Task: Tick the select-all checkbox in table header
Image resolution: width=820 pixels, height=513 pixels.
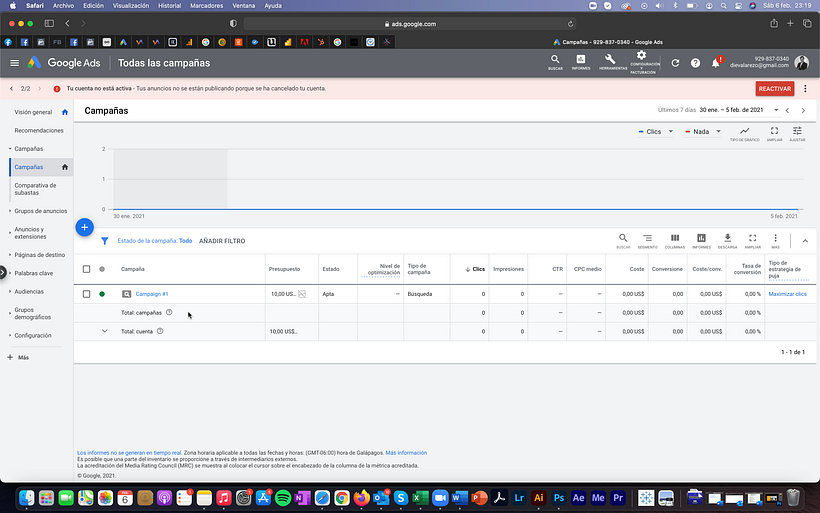Action: (x=86, y=269)
